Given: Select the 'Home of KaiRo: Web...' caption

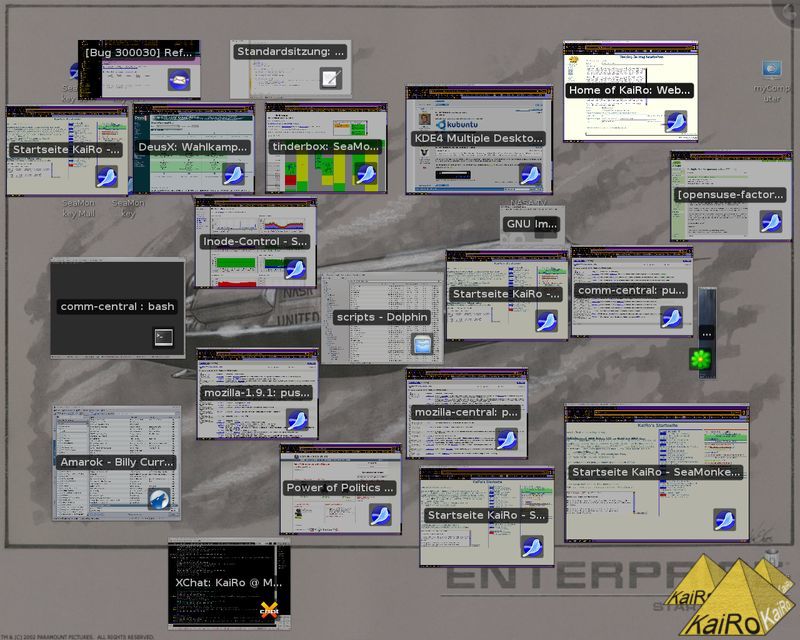Looking at the screenshot, I should (x=629, y=90).
